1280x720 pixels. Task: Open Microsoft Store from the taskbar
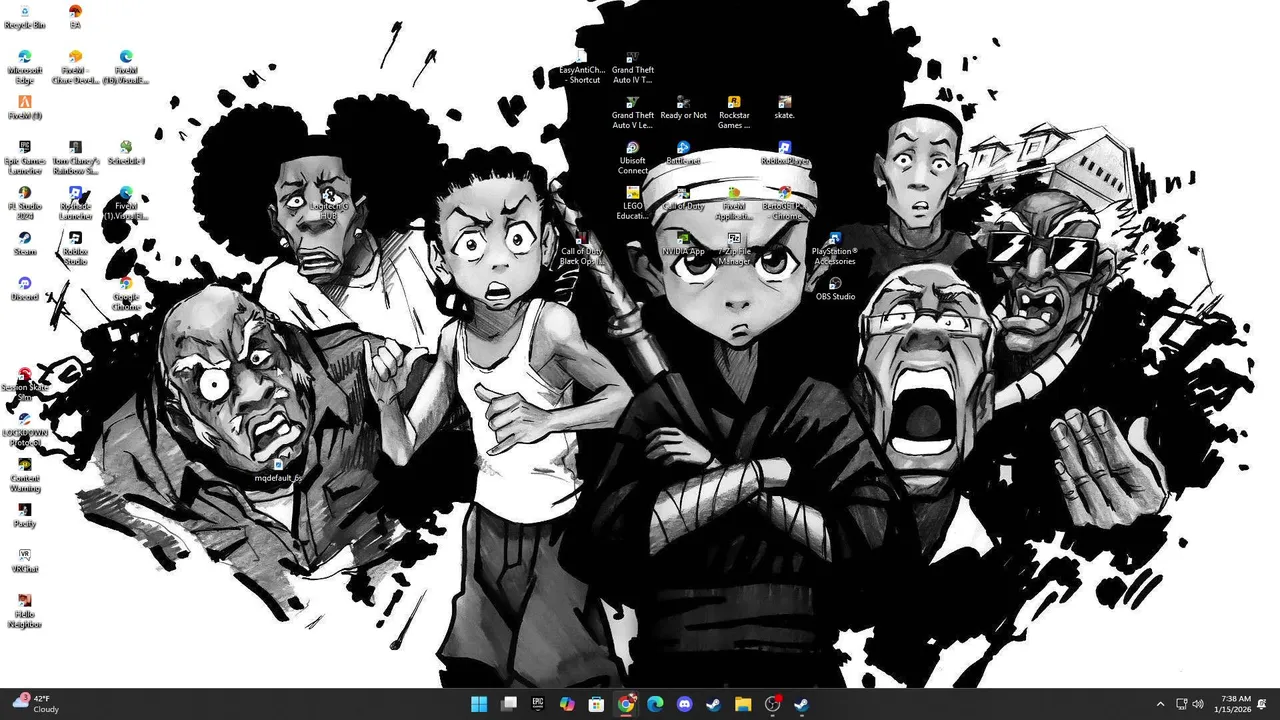tap(596, 704)
